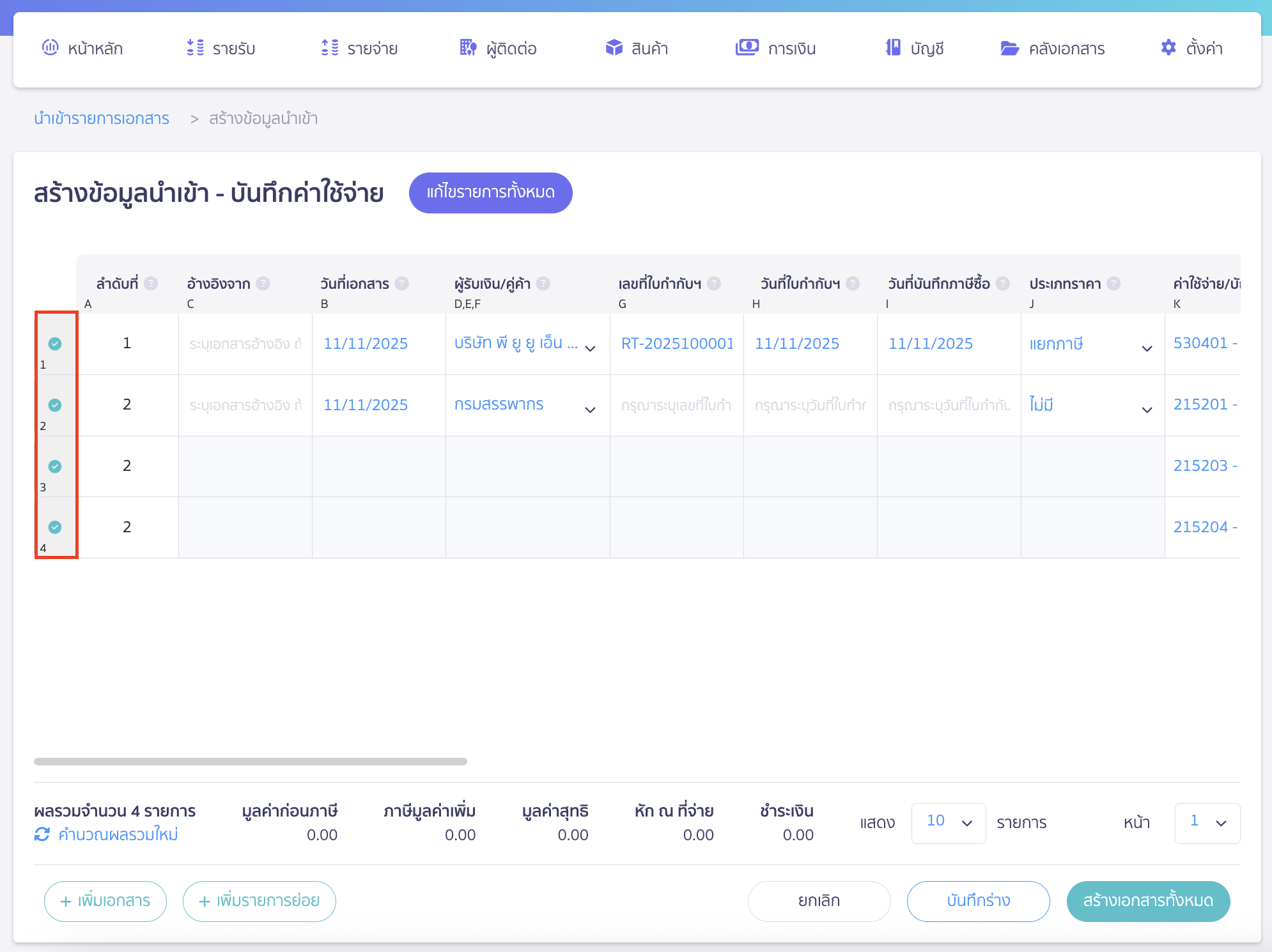Click the บัญชี accounting ledger icon
Viewport: 1272px width, 952px height.
tap(892, 47)
